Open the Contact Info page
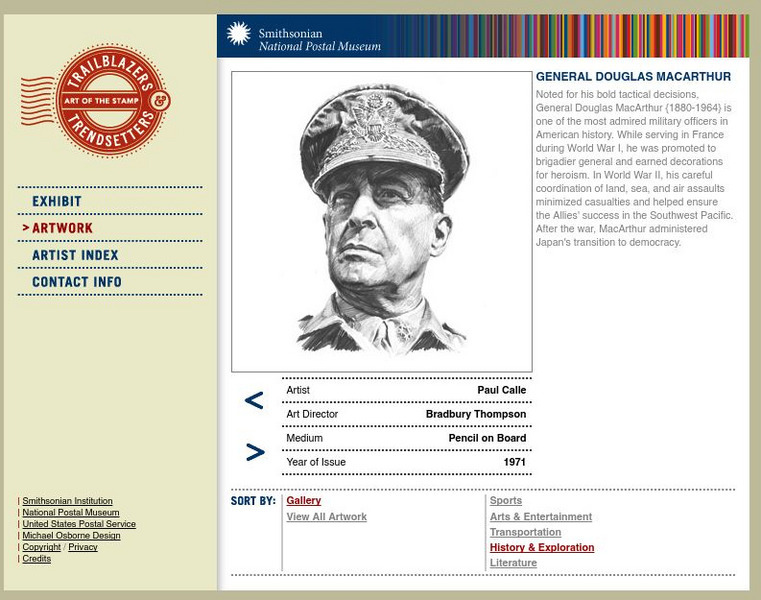The height and width of the screenshot is (600, 761). point(77,282)
